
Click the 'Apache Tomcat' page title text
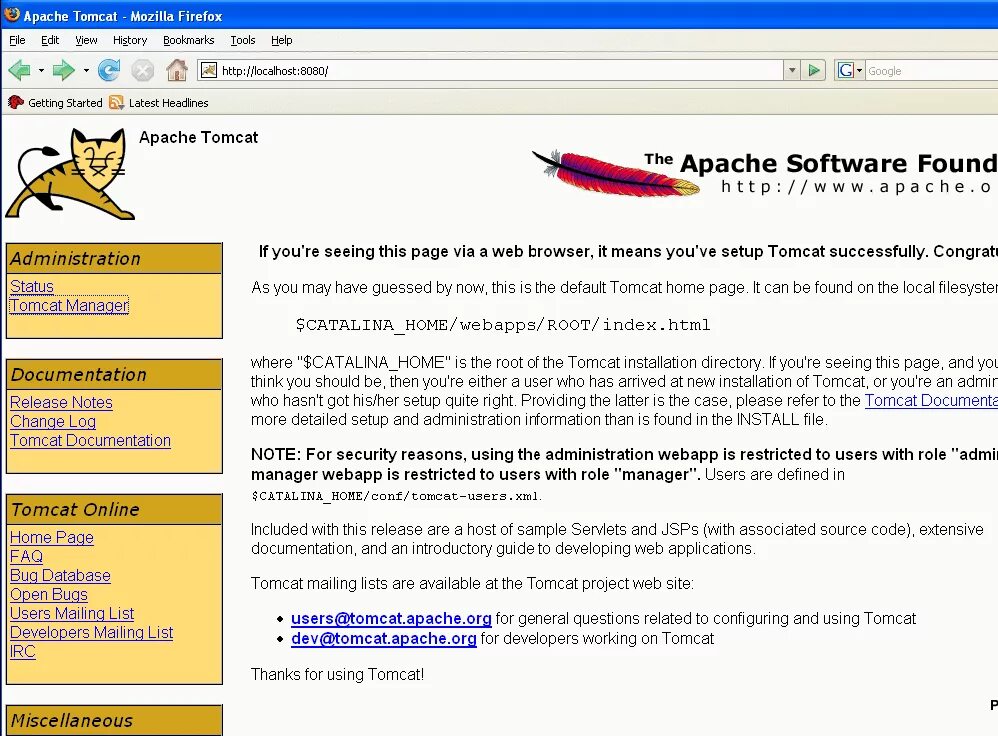click(x=199, y=138)
